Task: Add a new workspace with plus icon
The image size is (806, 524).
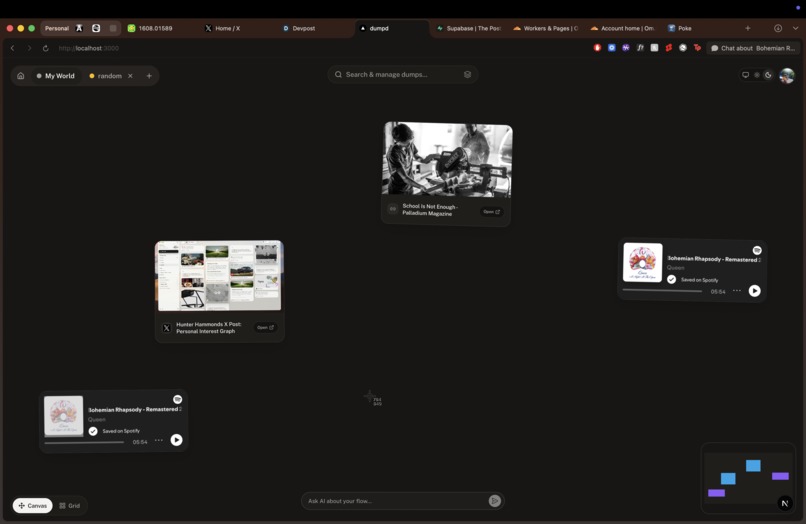Action: click(149, 76)
